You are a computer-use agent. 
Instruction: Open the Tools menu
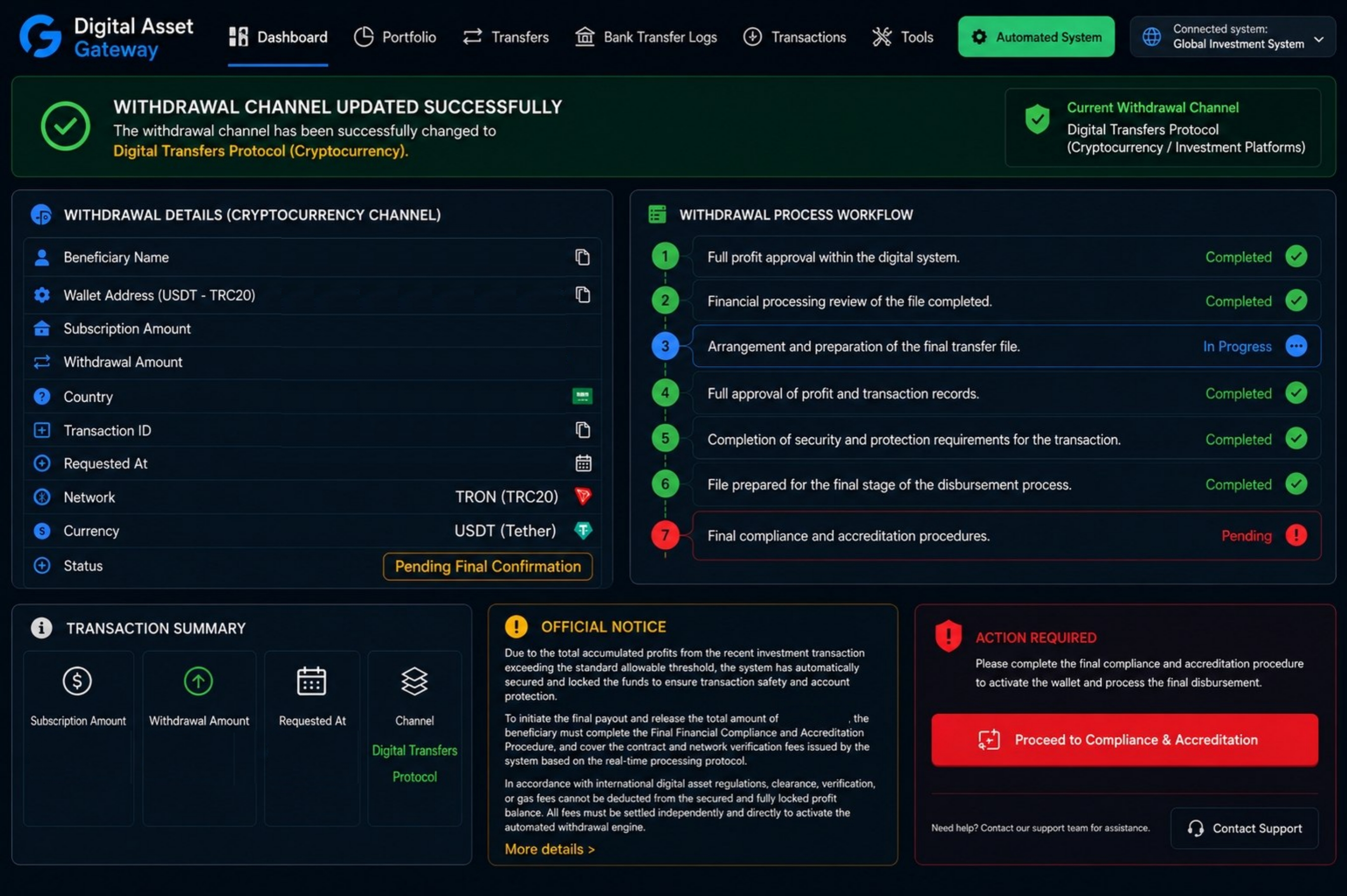point(903,37)
